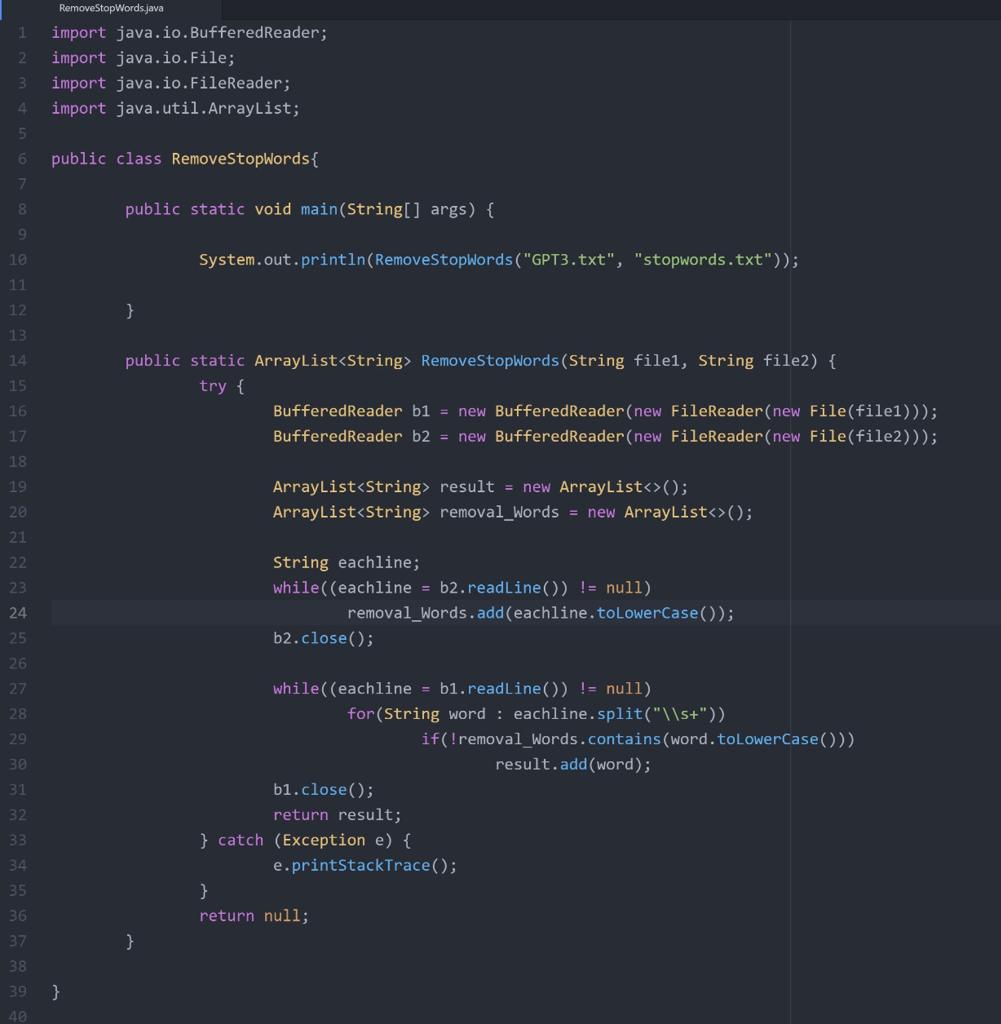The image size is (1001, 1024).
Task: Click 'split' method on line 28
Action: point(619,714)
